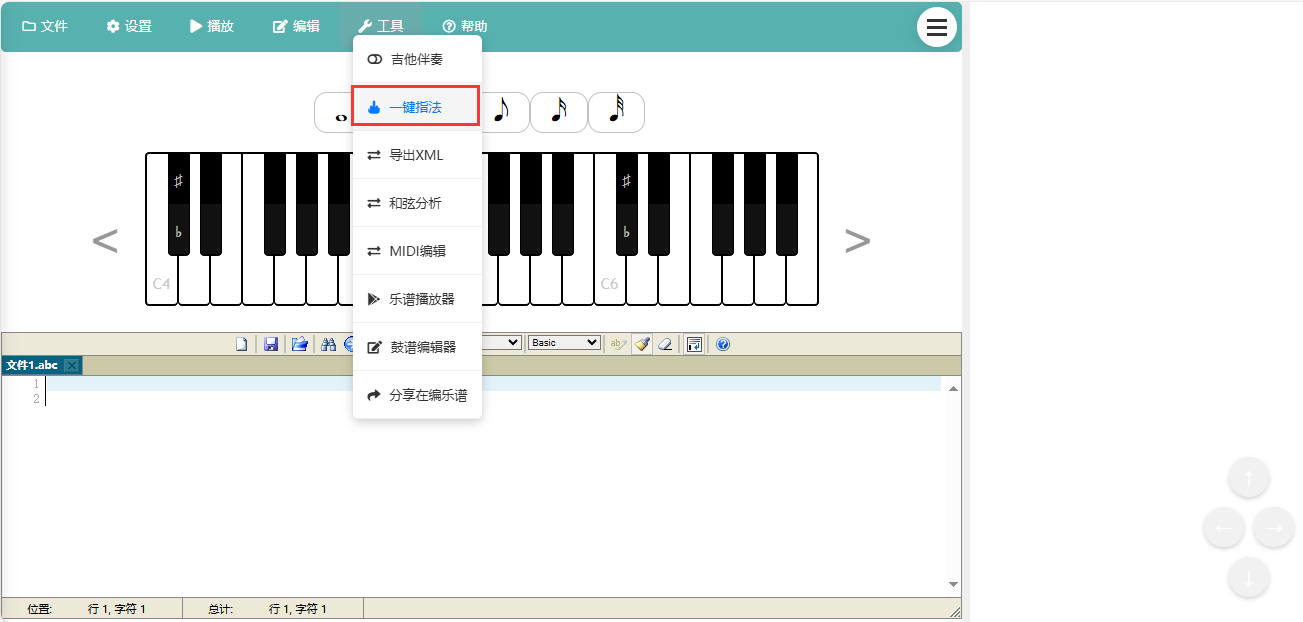Click the up arrow navigation button
This screenshot has height=622, width=1303.
(1249, 477)
